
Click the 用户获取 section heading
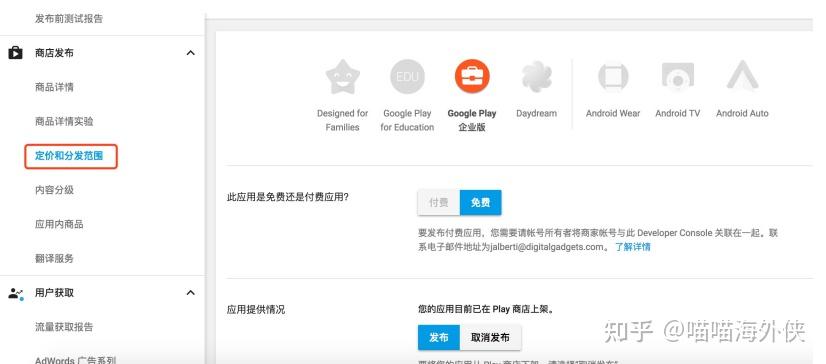[x=54, y=293]
